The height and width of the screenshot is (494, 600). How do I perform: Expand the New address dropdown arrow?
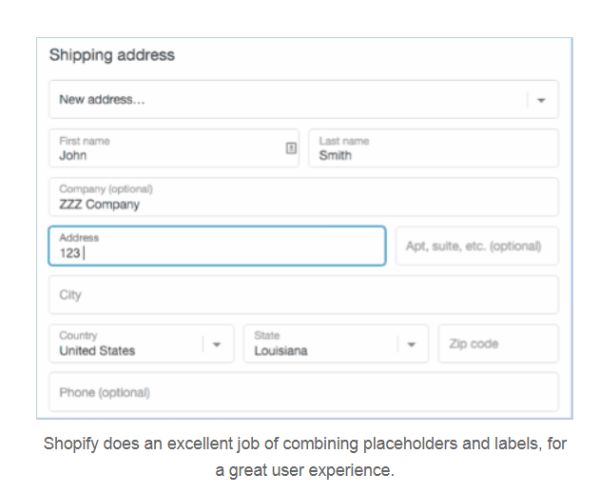(x=541, y=100)
